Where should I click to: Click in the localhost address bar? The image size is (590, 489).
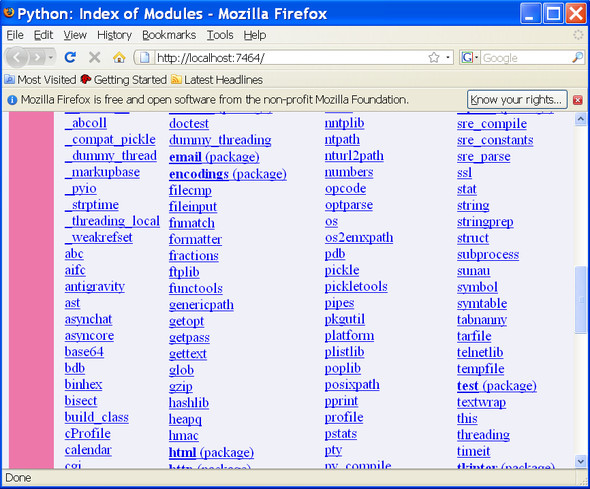(x=290, y=58)
